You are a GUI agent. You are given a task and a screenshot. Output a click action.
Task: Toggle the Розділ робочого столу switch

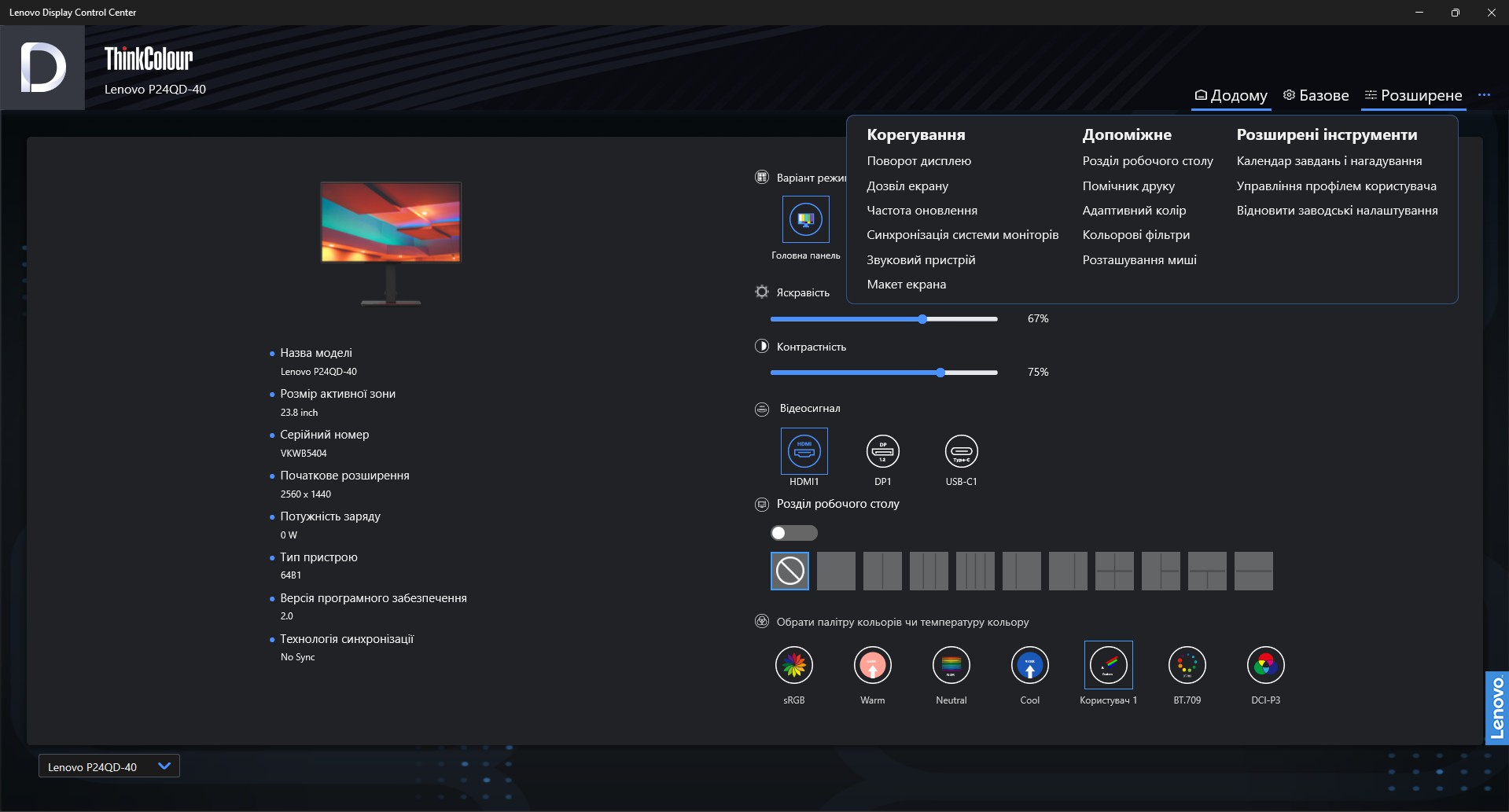point(794,533)
